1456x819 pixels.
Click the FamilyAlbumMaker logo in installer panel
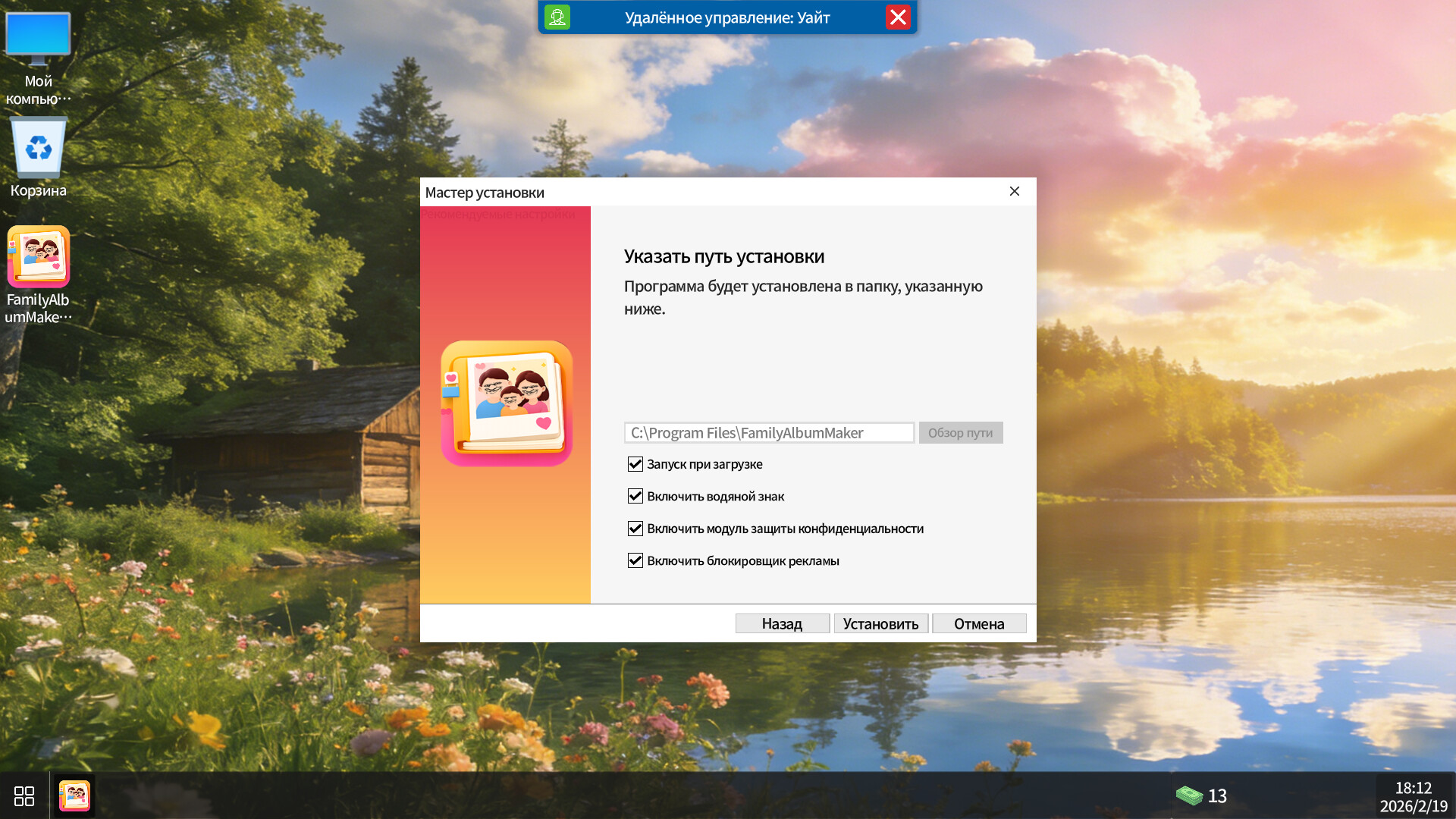coord(505,403)
